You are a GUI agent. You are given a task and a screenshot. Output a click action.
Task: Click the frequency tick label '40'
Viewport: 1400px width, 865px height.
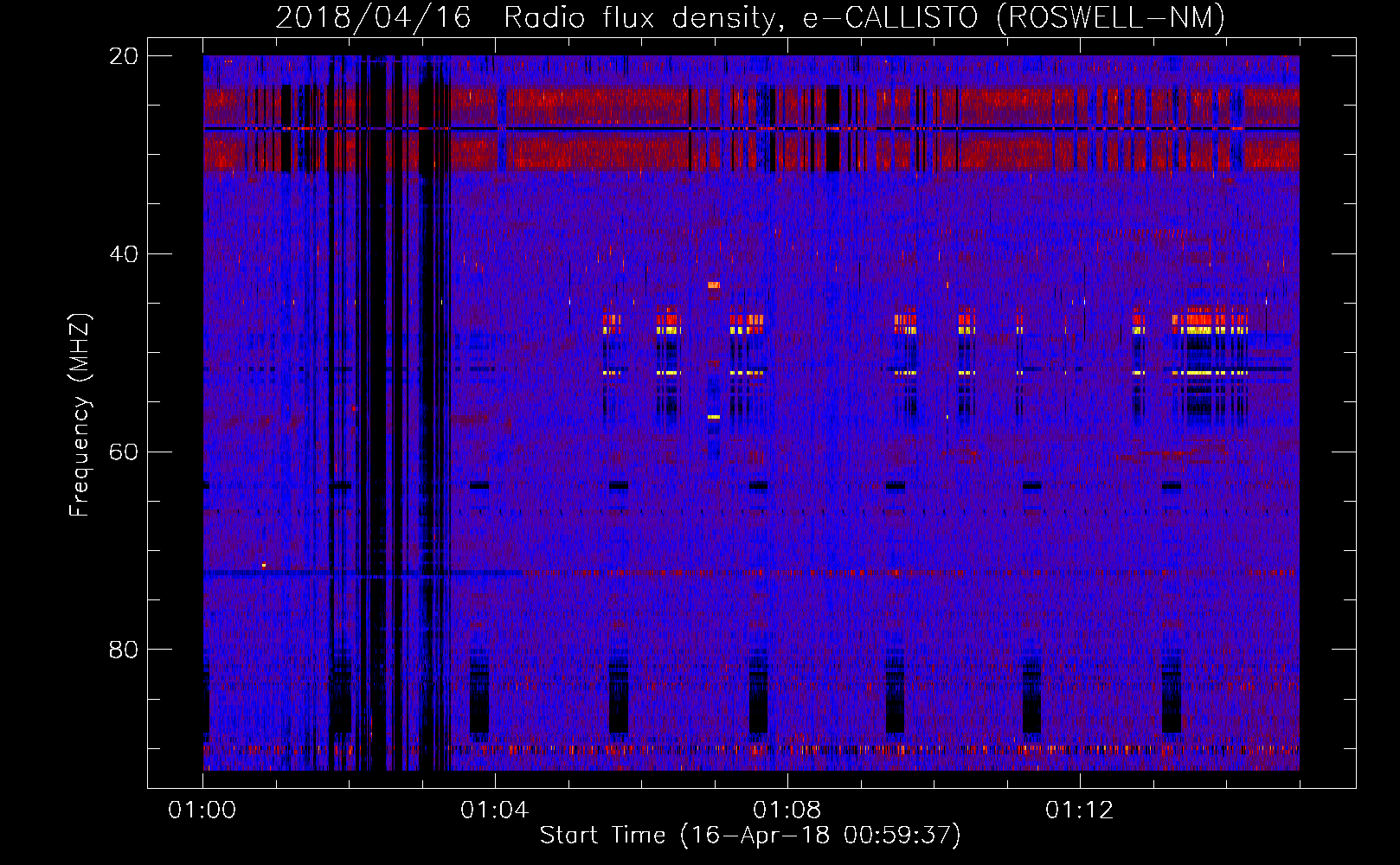(x=124, y=253)
